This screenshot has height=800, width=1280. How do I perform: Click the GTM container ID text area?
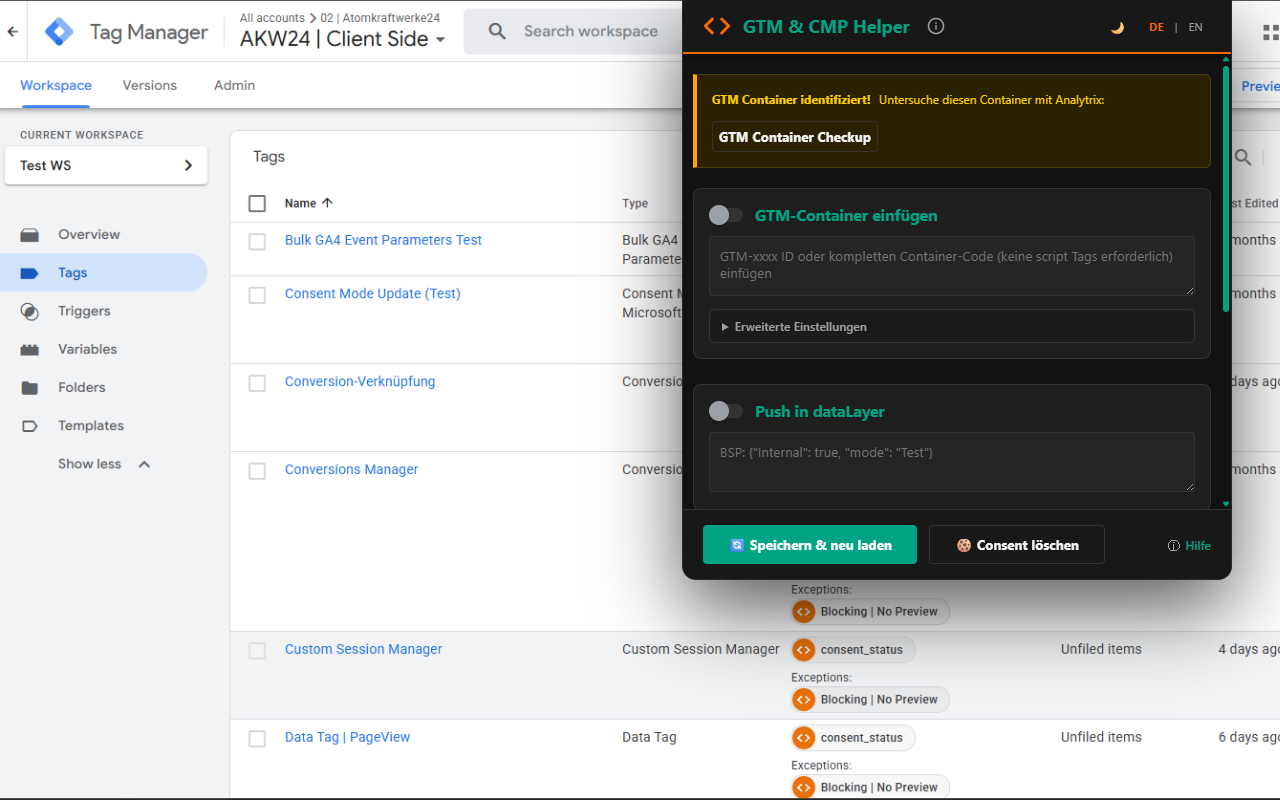click(x=952, y=266)
